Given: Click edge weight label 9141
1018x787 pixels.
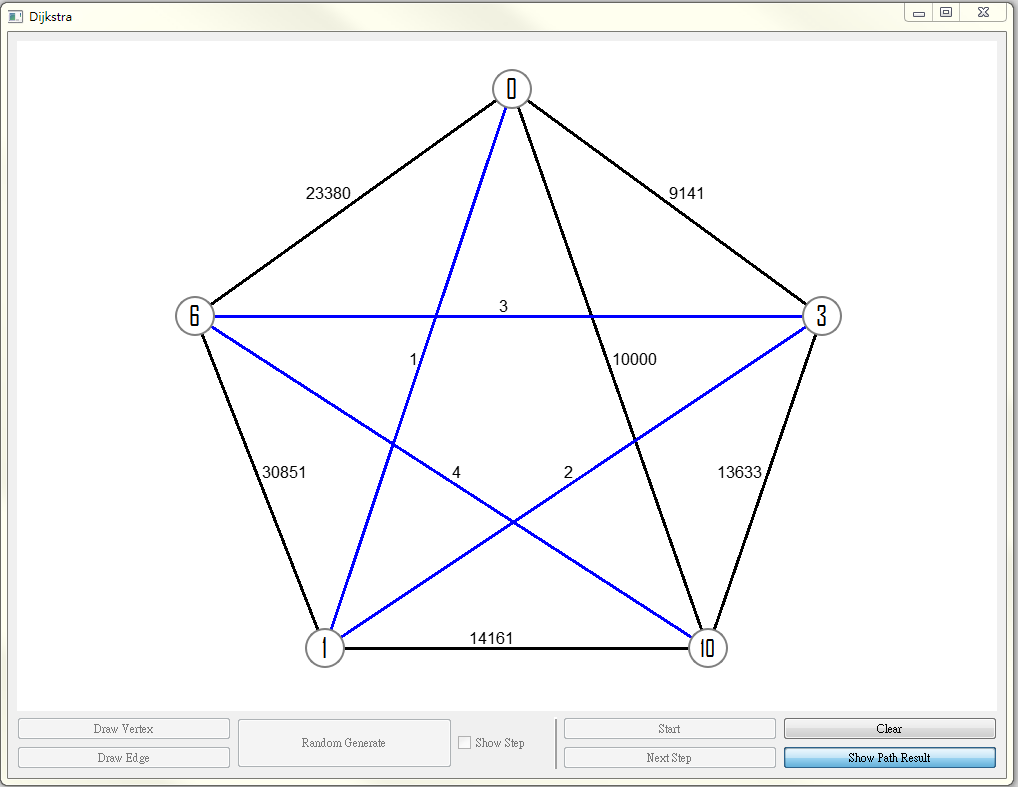Looking at the screenshot, I should point(686,194).
